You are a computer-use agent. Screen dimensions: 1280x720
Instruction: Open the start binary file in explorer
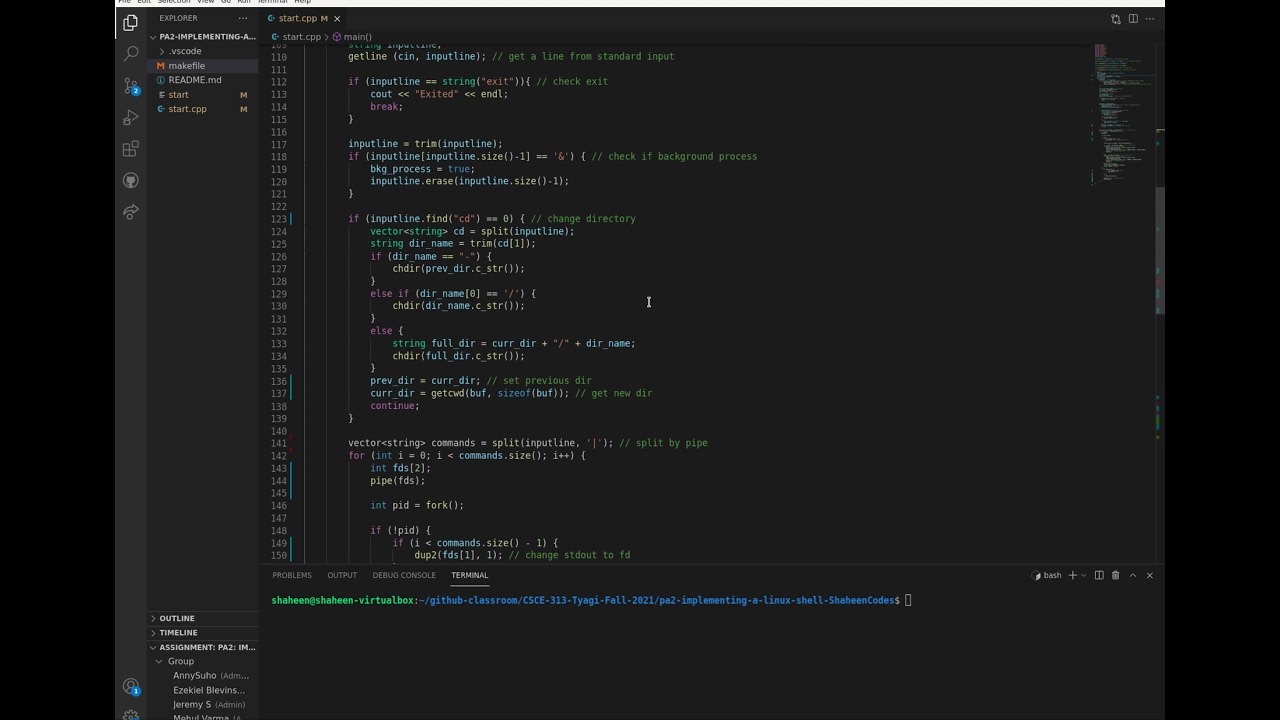click(x=203, y=94)
